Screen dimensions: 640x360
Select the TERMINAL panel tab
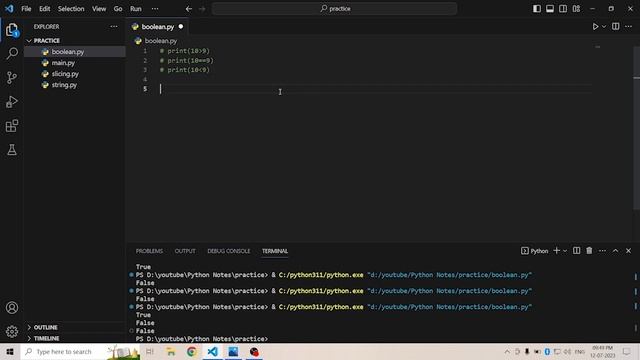[275, 251]
